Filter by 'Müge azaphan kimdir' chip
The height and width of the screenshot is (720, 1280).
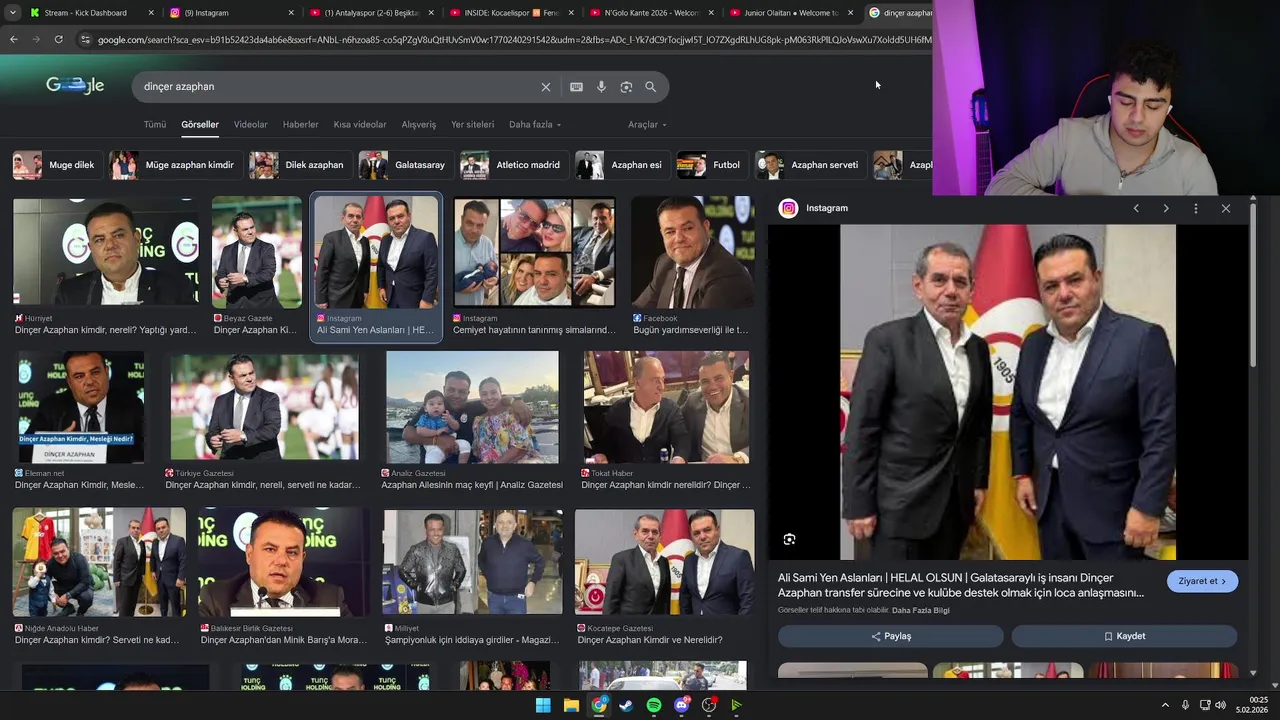coord(173,165)
